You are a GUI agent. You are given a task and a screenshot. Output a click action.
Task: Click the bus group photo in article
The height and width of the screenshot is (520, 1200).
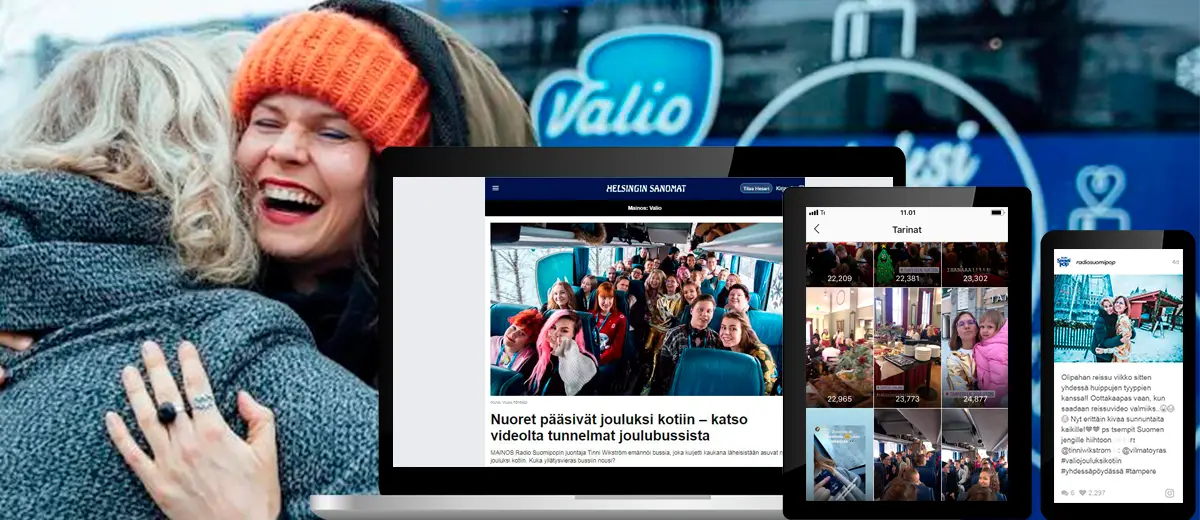click(635, 308)
